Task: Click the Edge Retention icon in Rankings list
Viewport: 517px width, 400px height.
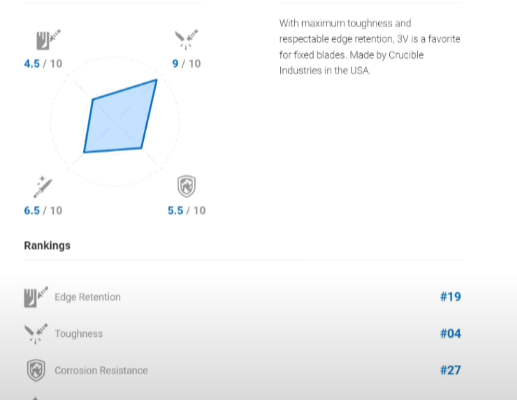Action: [36, 297]
